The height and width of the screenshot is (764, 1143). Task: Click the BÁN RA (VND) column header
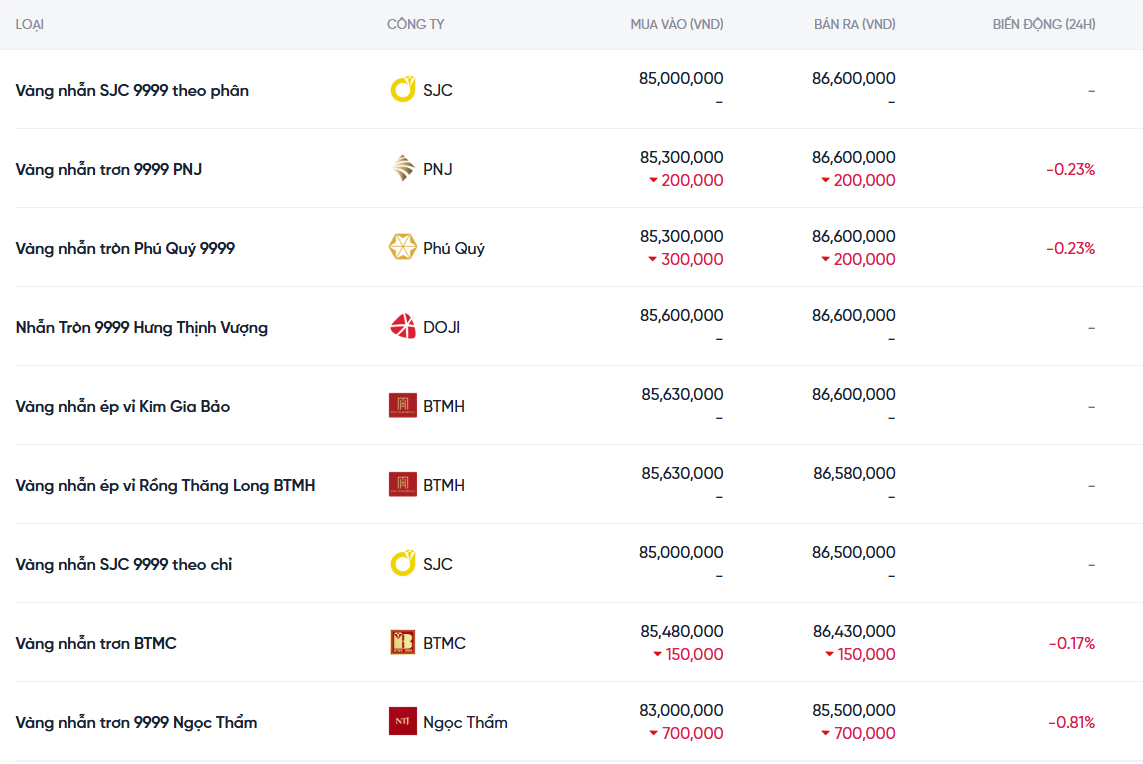tap(854, 25)
